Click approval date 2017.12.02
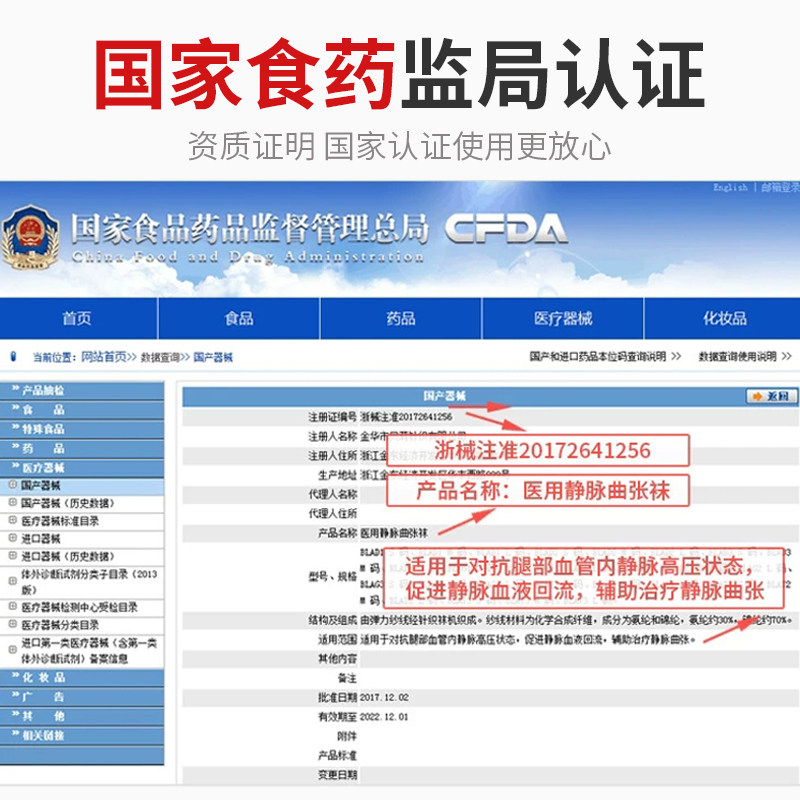800x800 pixels. tap(384, 697)
